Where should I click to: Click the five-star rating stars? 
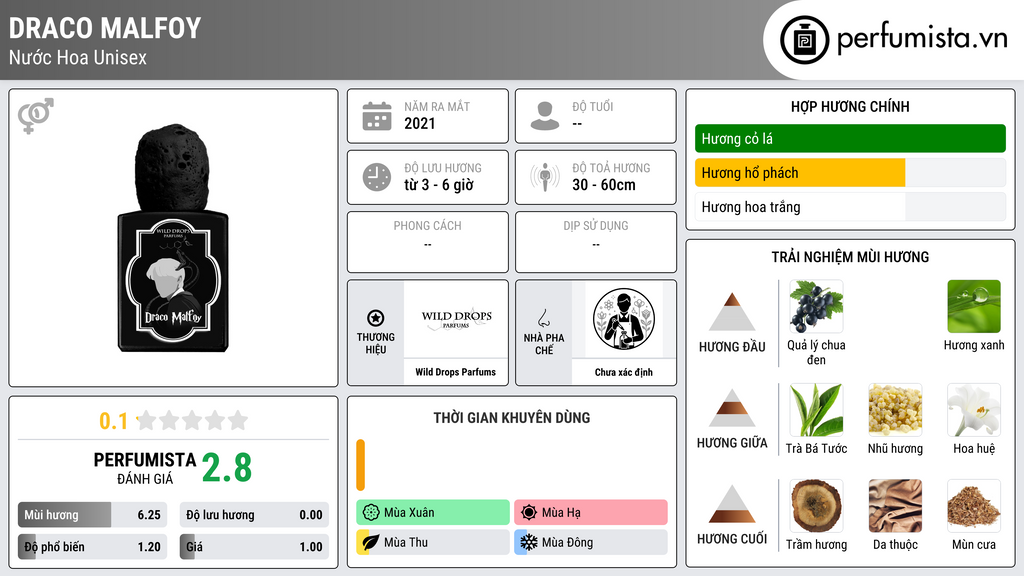[192, 421]
